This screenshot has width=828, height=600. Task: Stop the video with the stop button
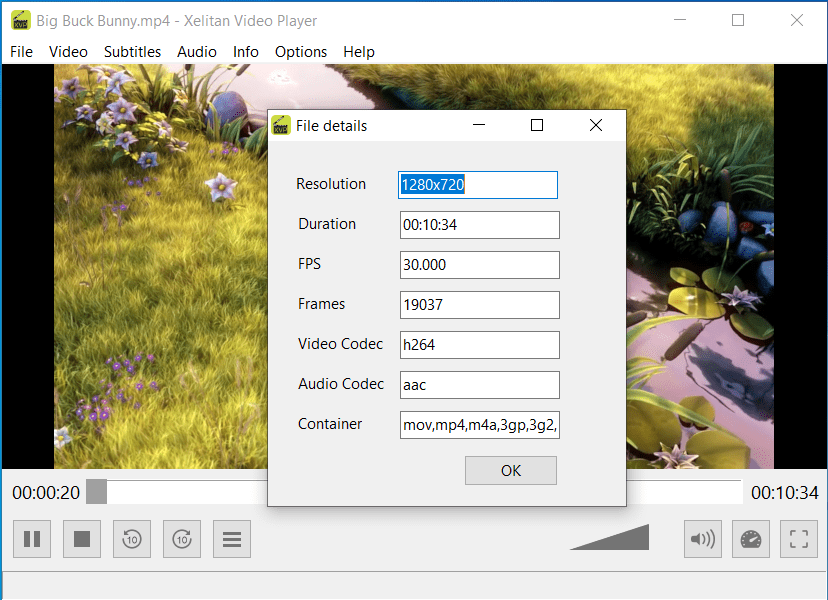(x=82, y=539)
